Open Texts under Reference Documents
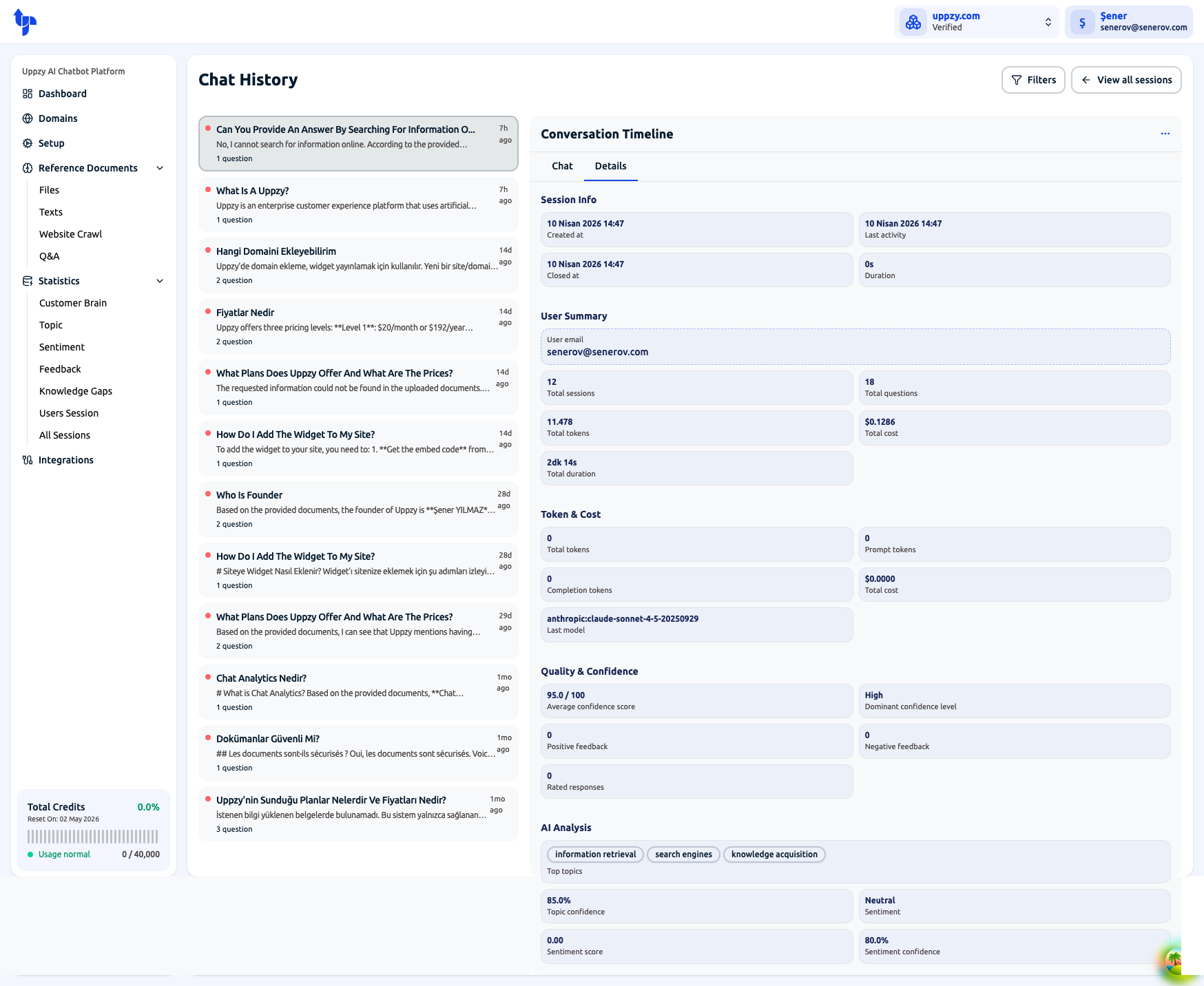The height and width of the screenshot is (986, 1204). coord(51,212)
